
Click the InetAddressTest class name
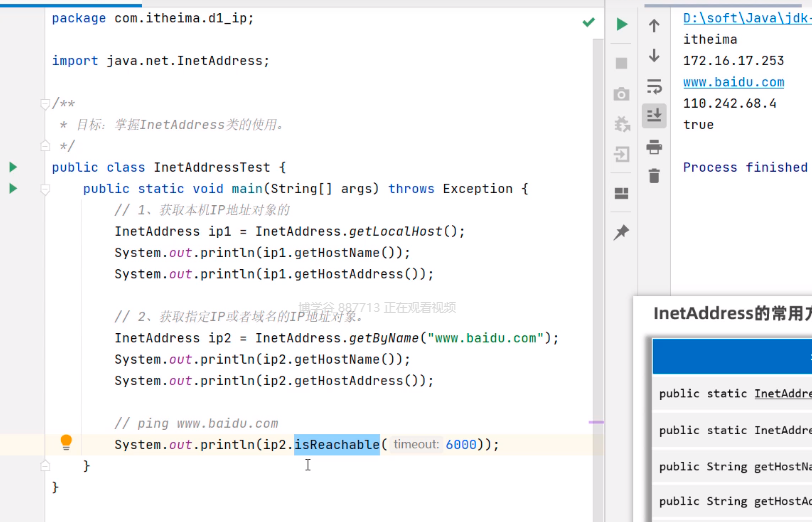212,167
